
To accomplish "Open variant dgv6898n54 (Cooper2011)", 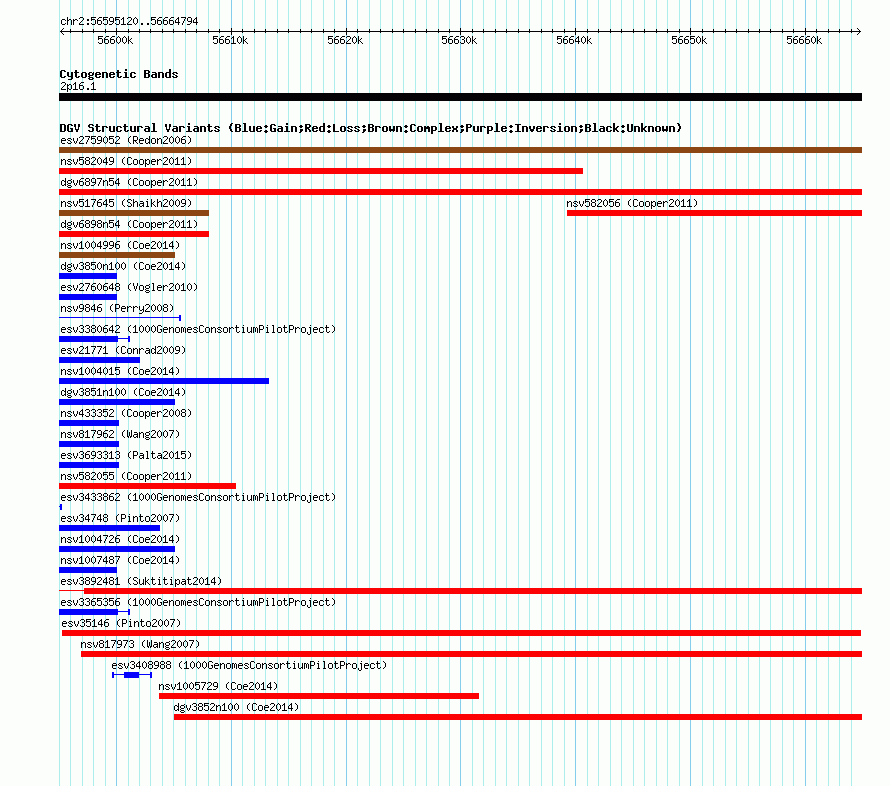I will pyautogui.click(x=129, y=224).
